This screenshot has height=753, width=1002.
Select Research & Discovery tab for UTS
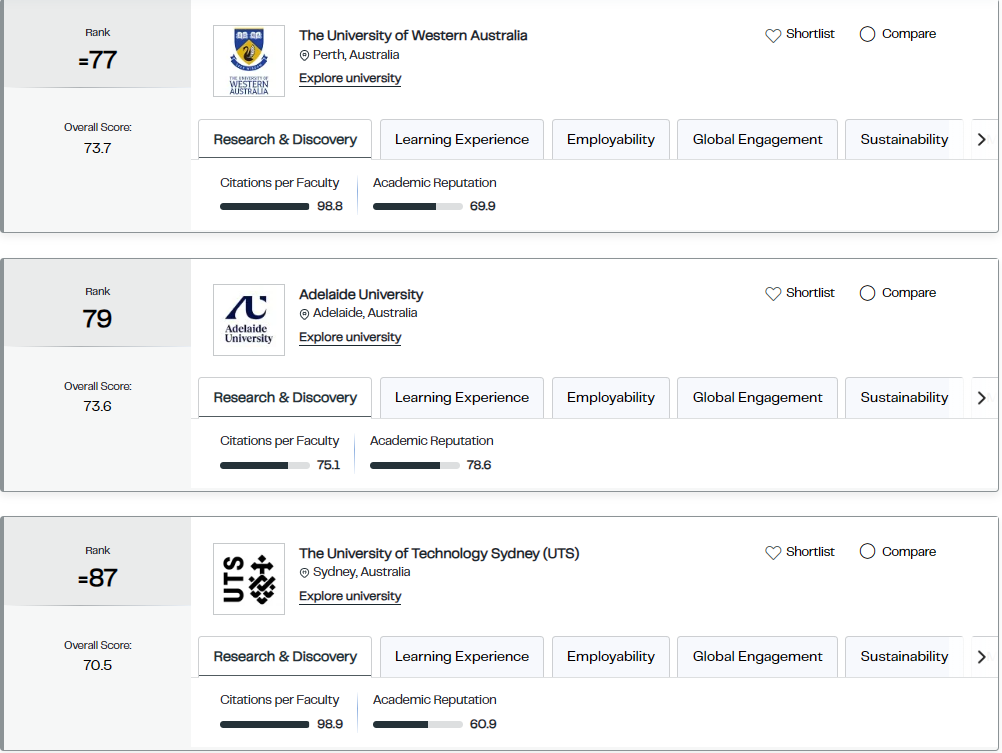tap(285, 656)
